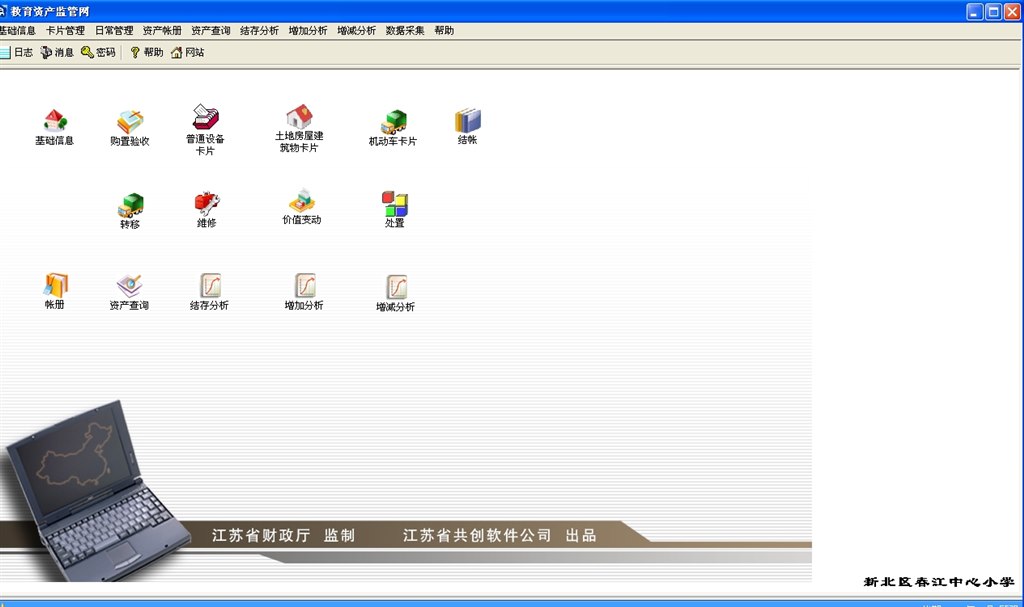Open the 处置 colored blocks icon
The width and height of the screenshot is (1024, 607).
[395, 205]
